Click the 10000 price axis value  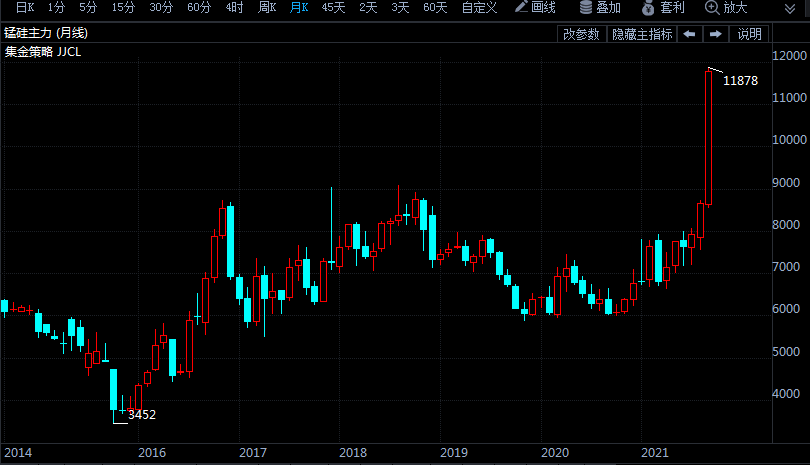[789, 140]
